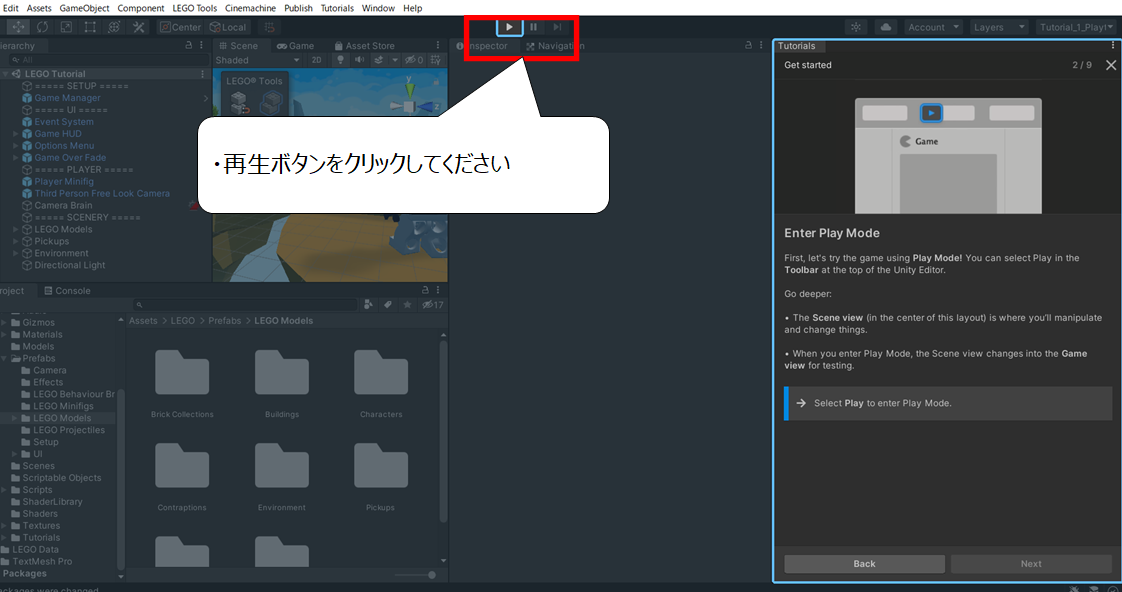The height and width of the screenshot is (592, 1122).
Task: Open the Layers dropdown
Action: pos(1000,27)
